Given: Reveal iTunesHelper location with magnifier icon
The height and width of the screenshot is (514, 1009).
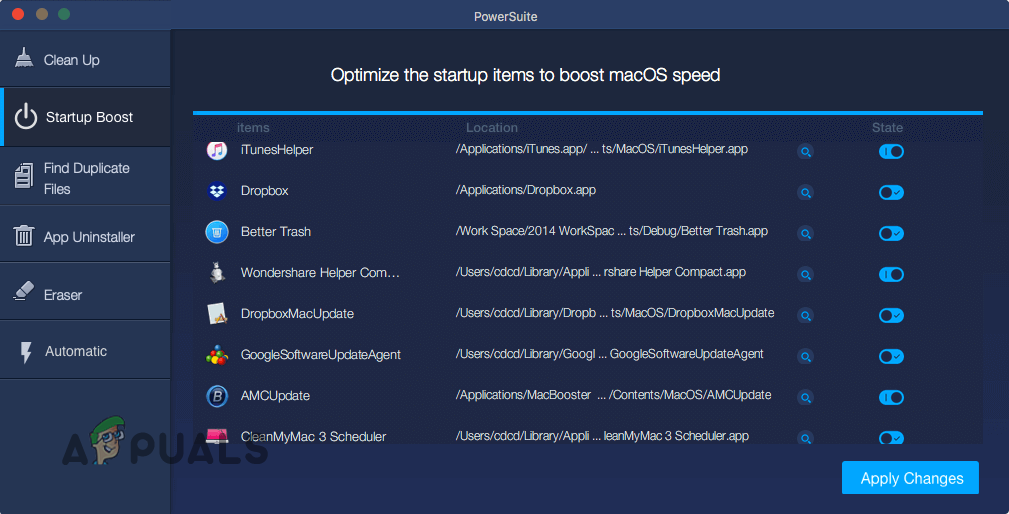Looking at the screenshot, I should [805, 152].
